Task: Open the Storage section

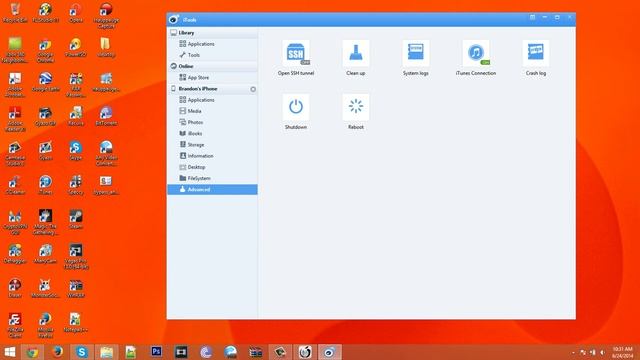Action: [212, 144]
